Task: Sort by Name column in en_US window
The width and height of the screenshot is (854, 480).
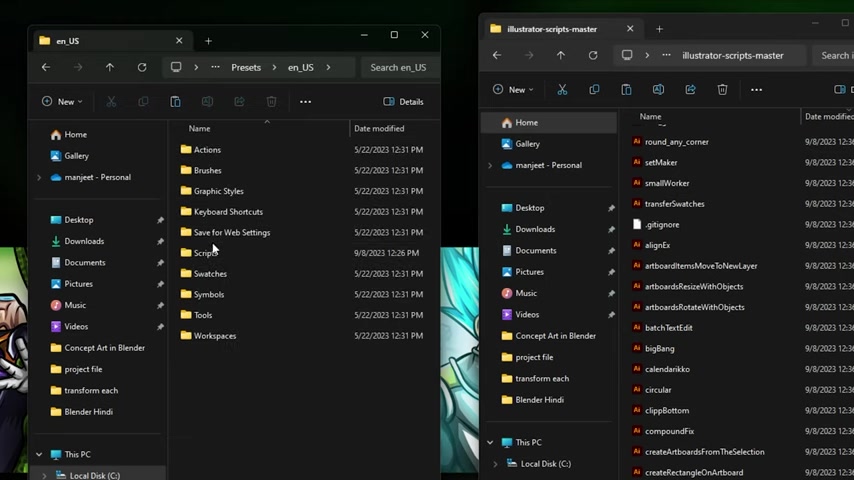Action: coord(199,129)
